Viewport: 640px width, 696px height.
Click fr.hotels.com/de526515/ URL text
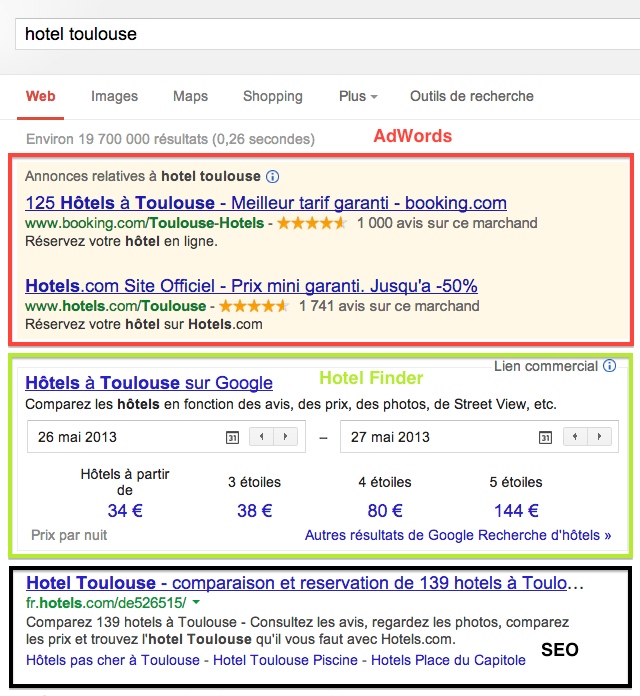tap(106, 603)
